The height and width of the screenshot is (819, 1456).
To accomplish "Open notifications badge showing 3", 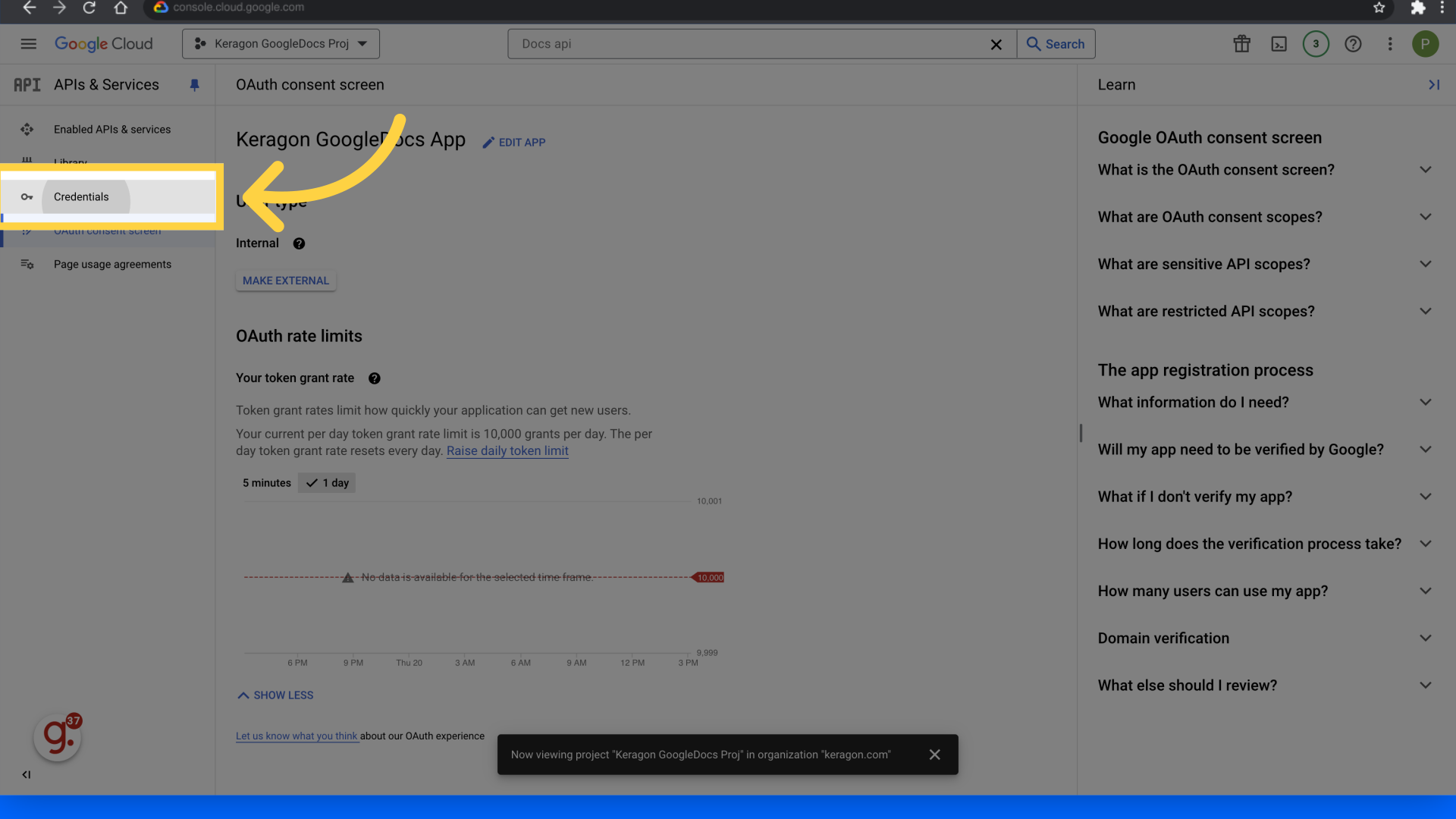I will click(1316, 44).
